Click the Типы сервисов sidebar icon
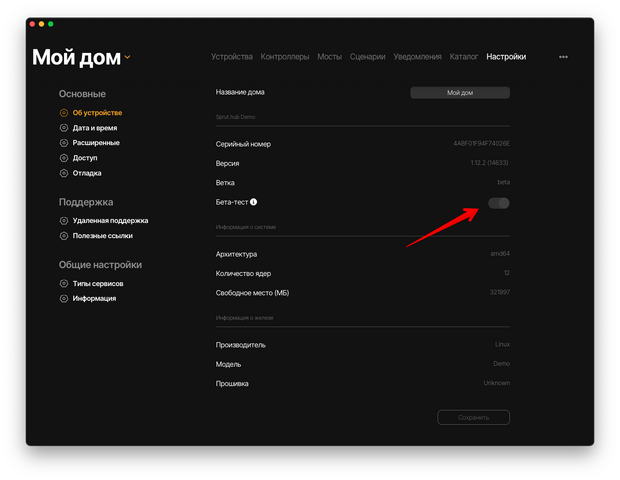Image resolution: width=620 pixels, height=480 pixels. pyautogui.click(x=64, y=284)
